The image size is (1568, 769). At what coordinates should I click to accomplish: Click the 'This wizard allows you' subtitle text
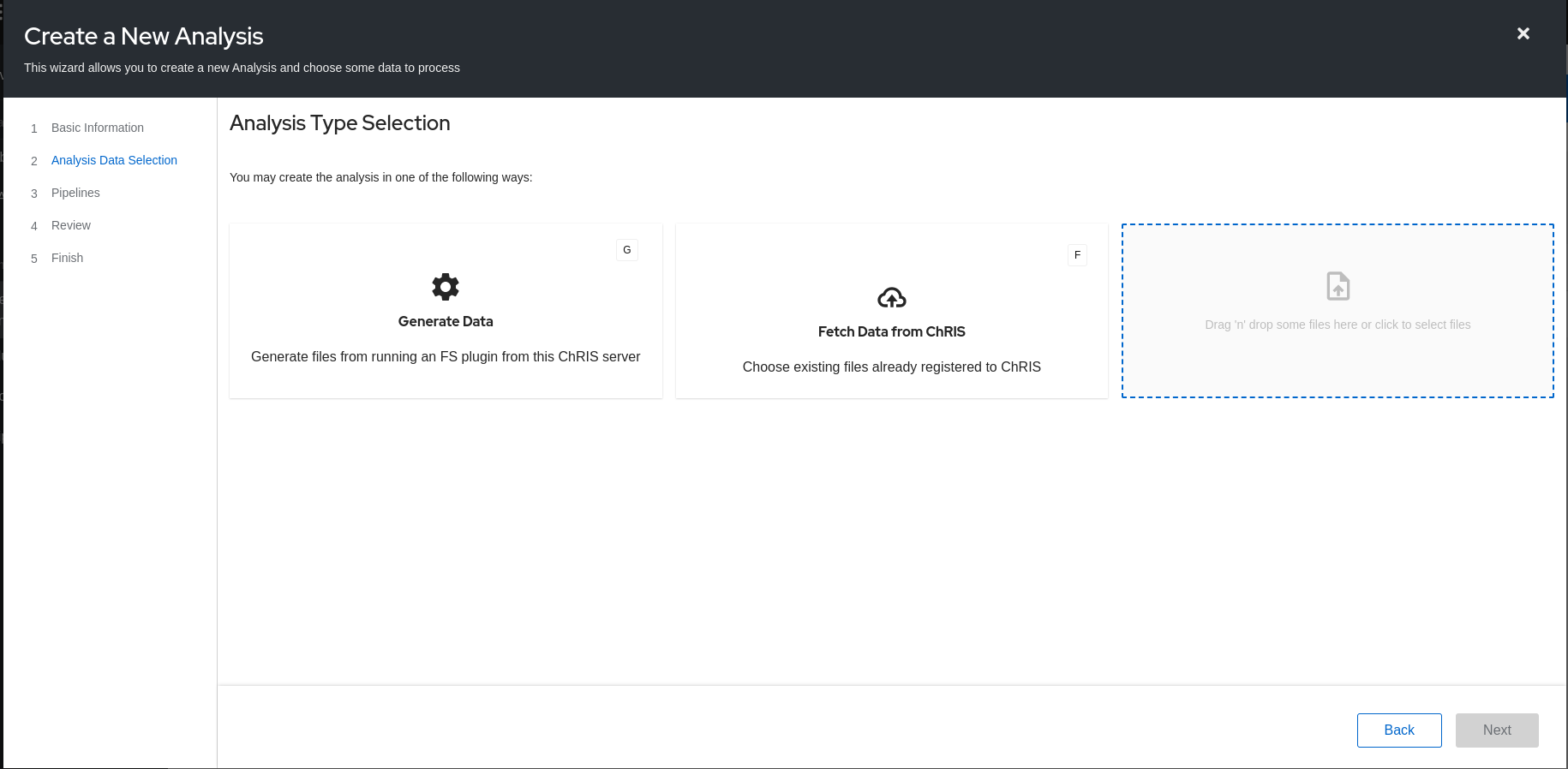click(x=242, y=68)
